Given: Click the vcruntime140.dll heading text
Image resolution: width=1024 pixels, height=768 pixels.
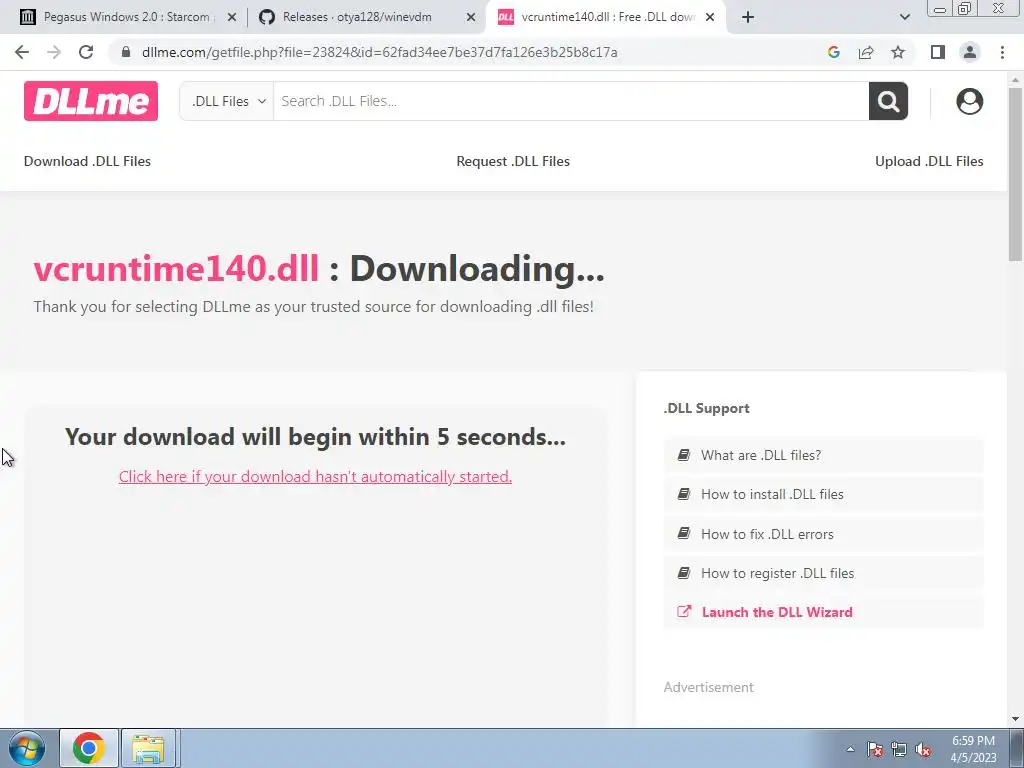Looking at the screenshot, I should click(x=176, y=268).
